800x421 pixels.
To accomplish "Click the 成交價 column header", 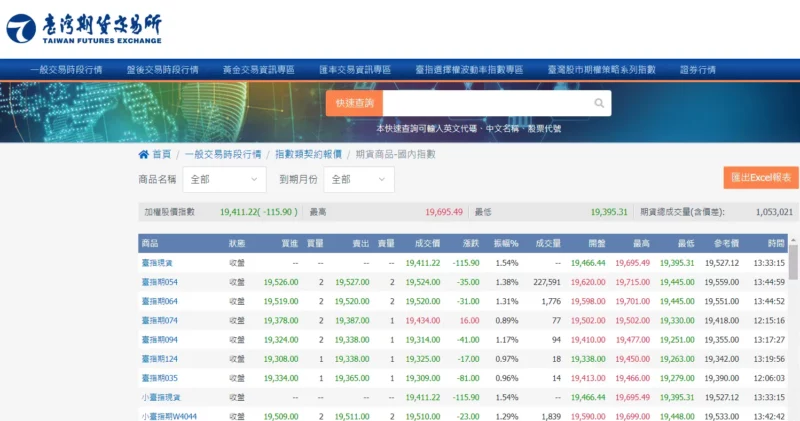I will point(428,243).
